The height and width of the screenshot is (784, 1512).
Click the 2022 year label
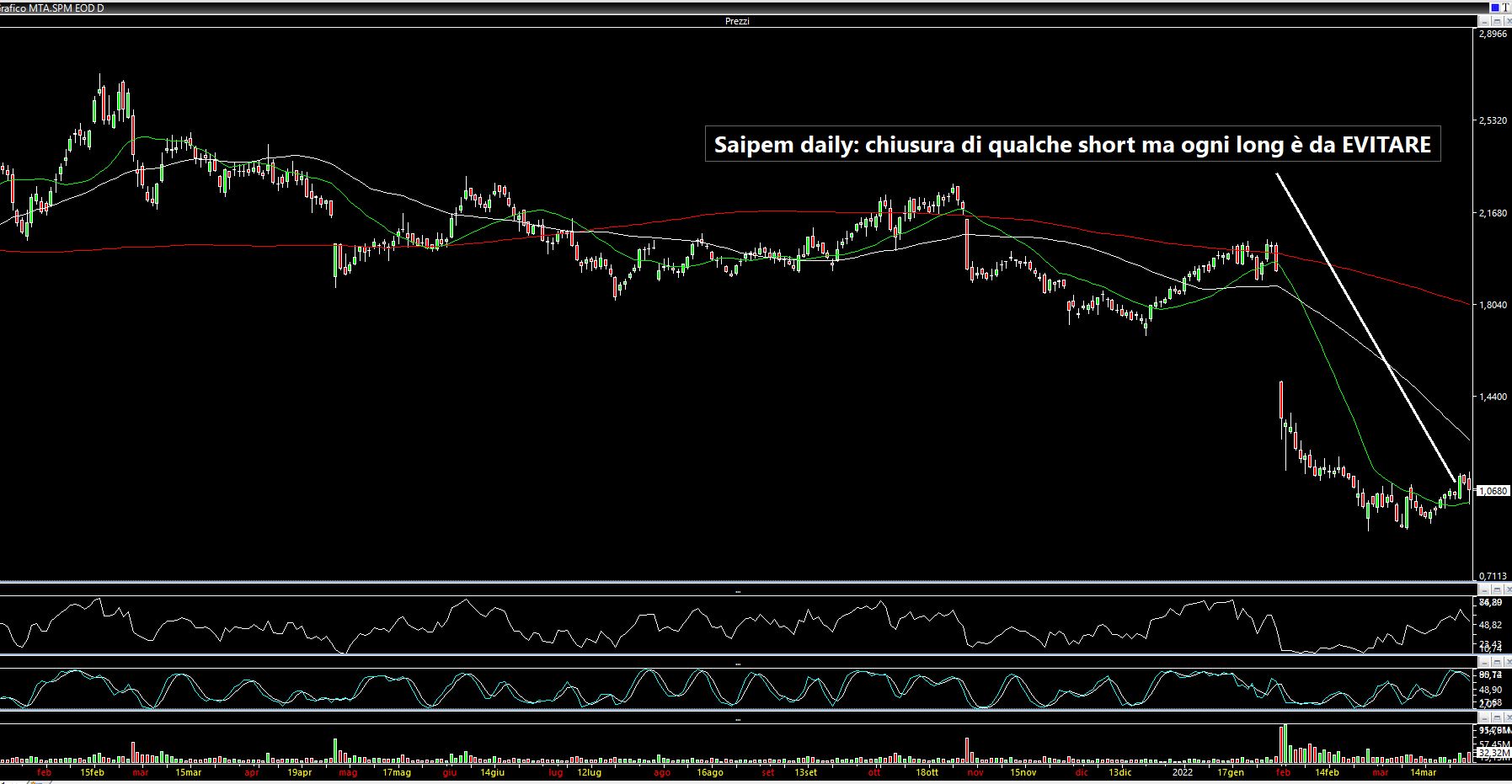(x=1183, y=772)
